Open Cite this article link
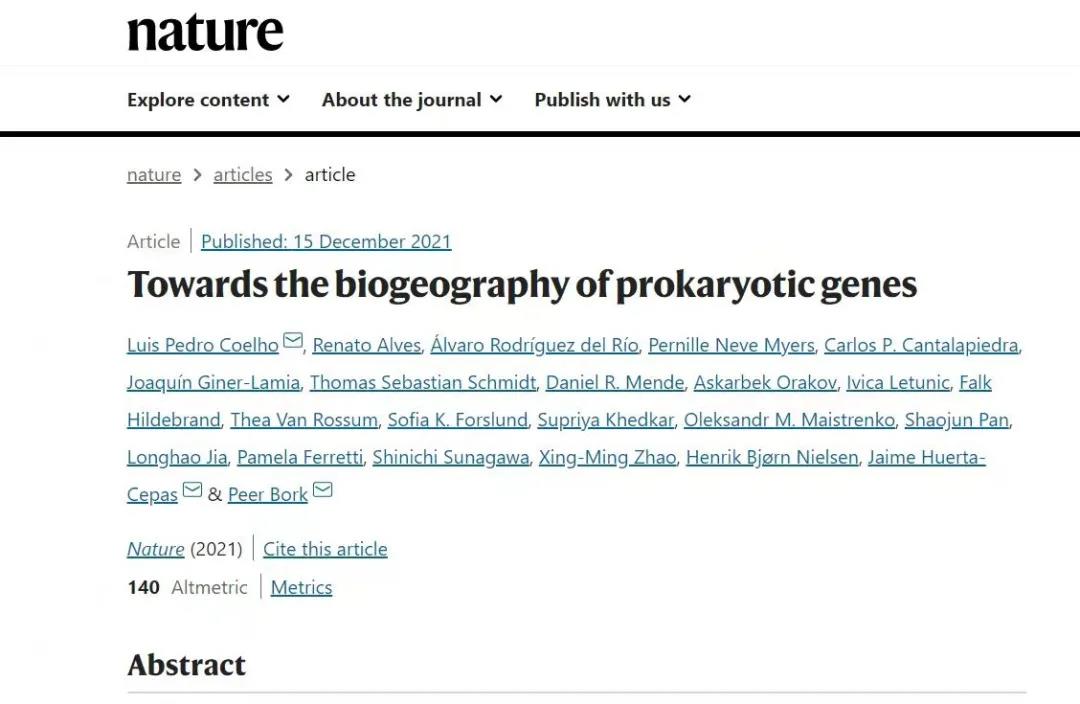 pos(325,549)
